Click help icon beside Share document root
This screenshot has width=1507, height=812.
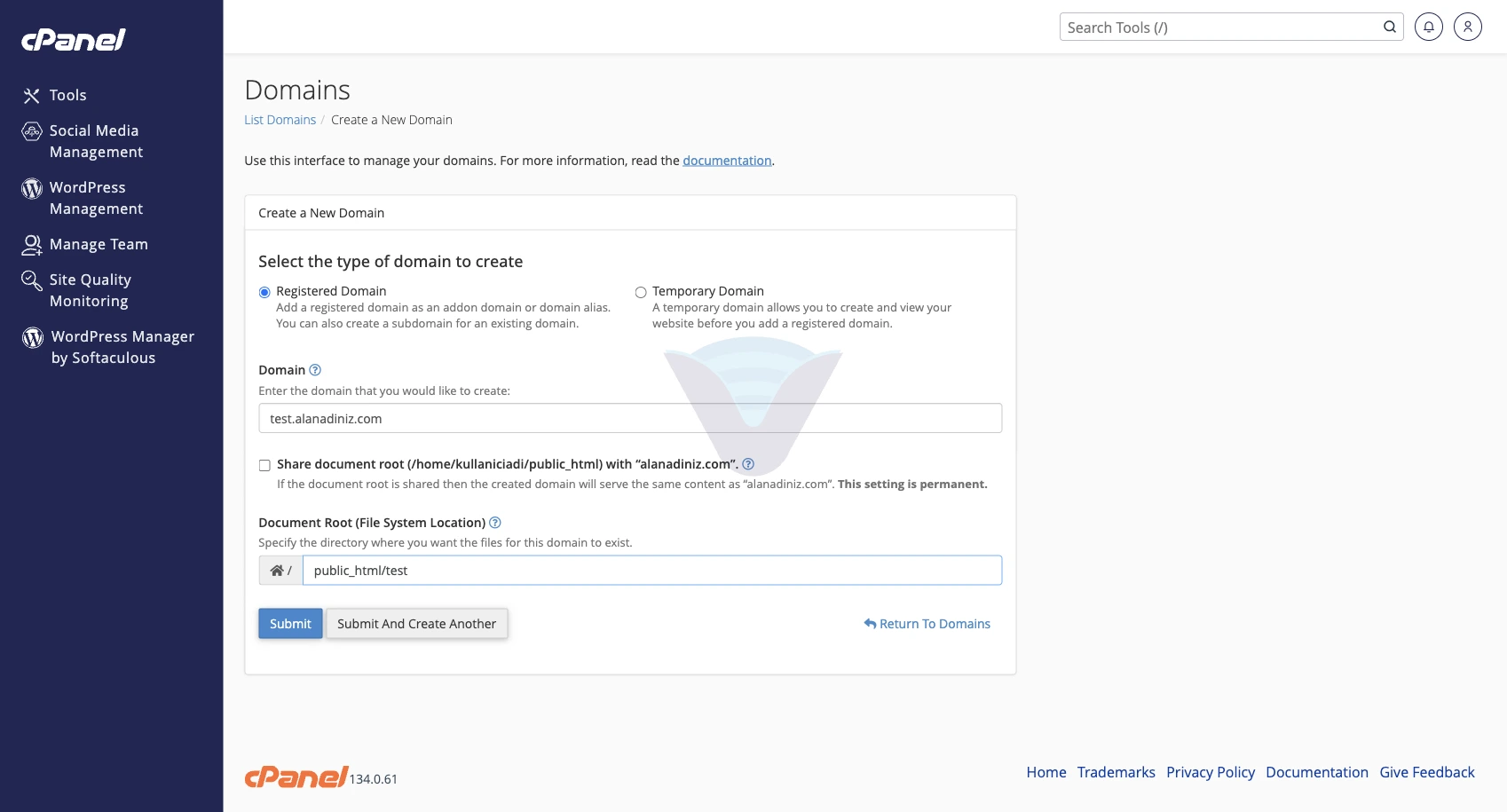tap(748, 464)
